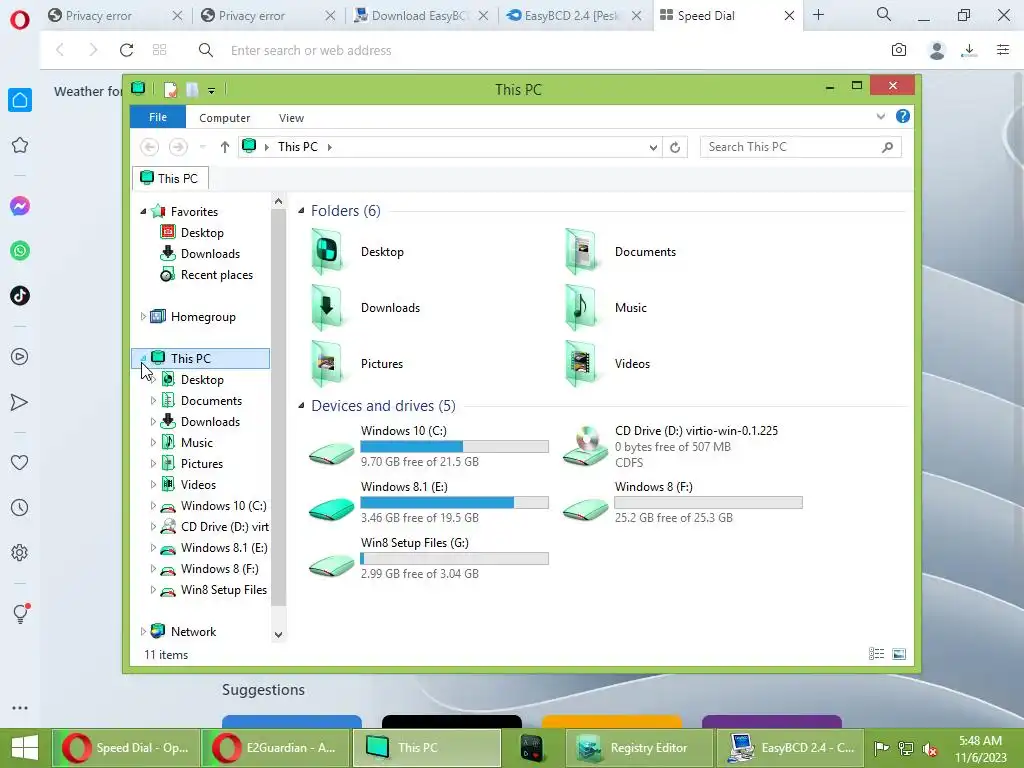1024x768 pixels.
Task: Open the three-dots sidebar setup menu
Action: point(20,708)
